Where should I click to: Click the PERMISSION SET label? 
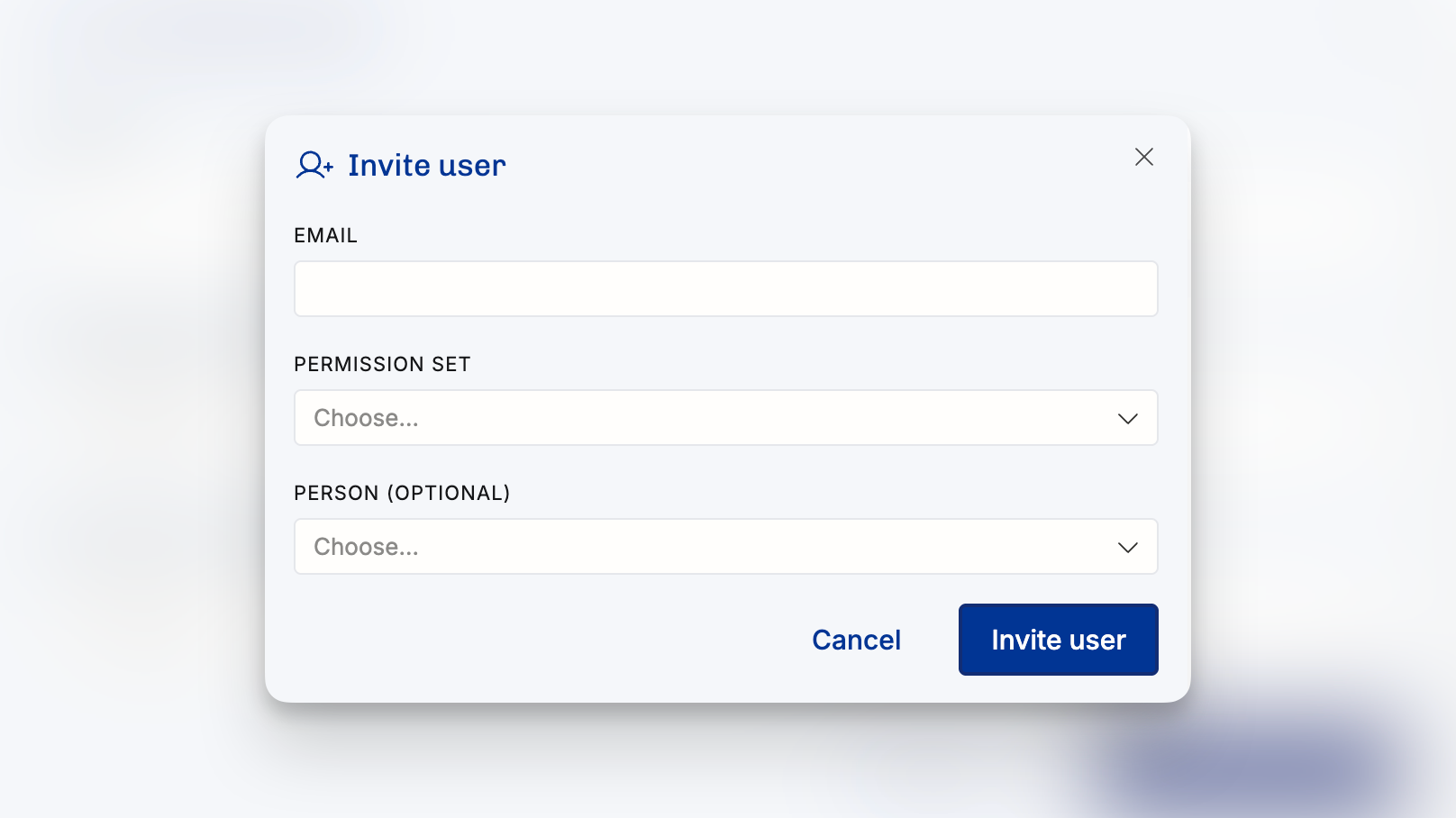point(382,364)
